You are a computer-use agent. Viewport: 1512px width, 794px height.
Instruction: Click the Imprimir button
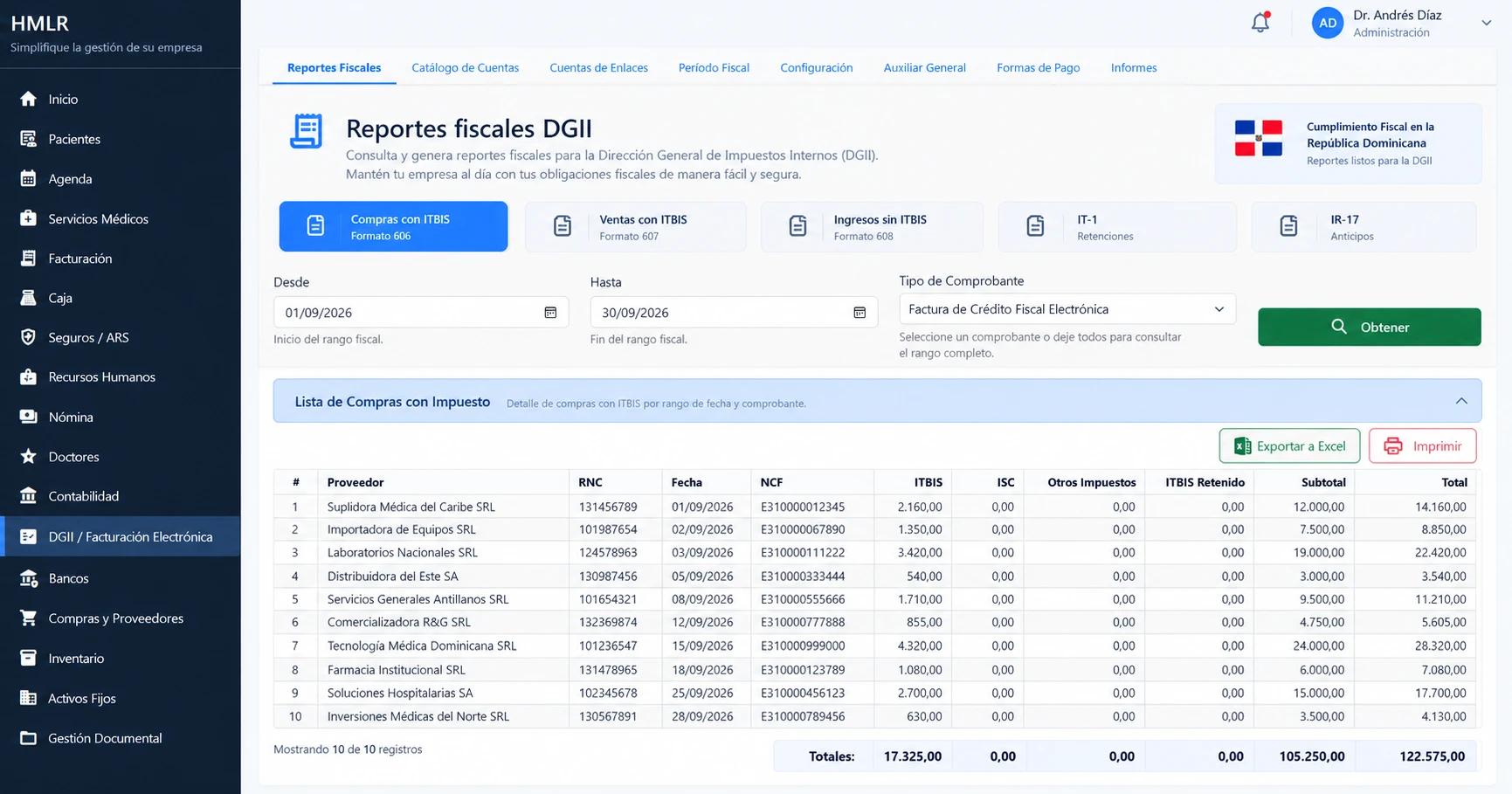coord(1422,446)
